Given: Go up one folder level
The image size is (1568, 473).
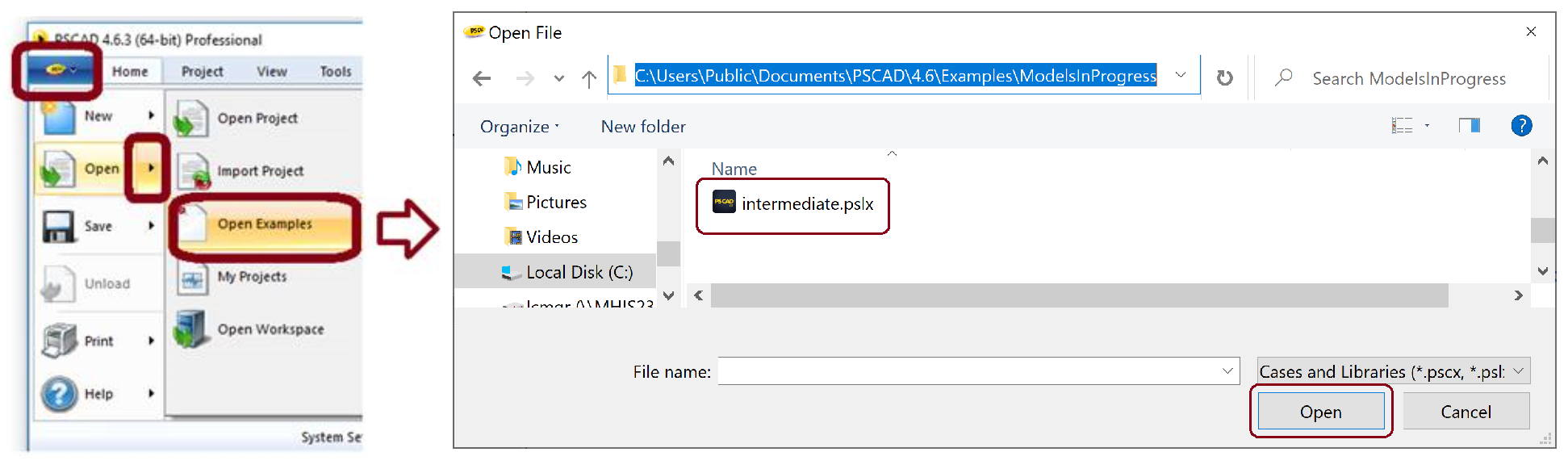Looking at the screenshot, I should pyautogui.click(x=589, y=78).
